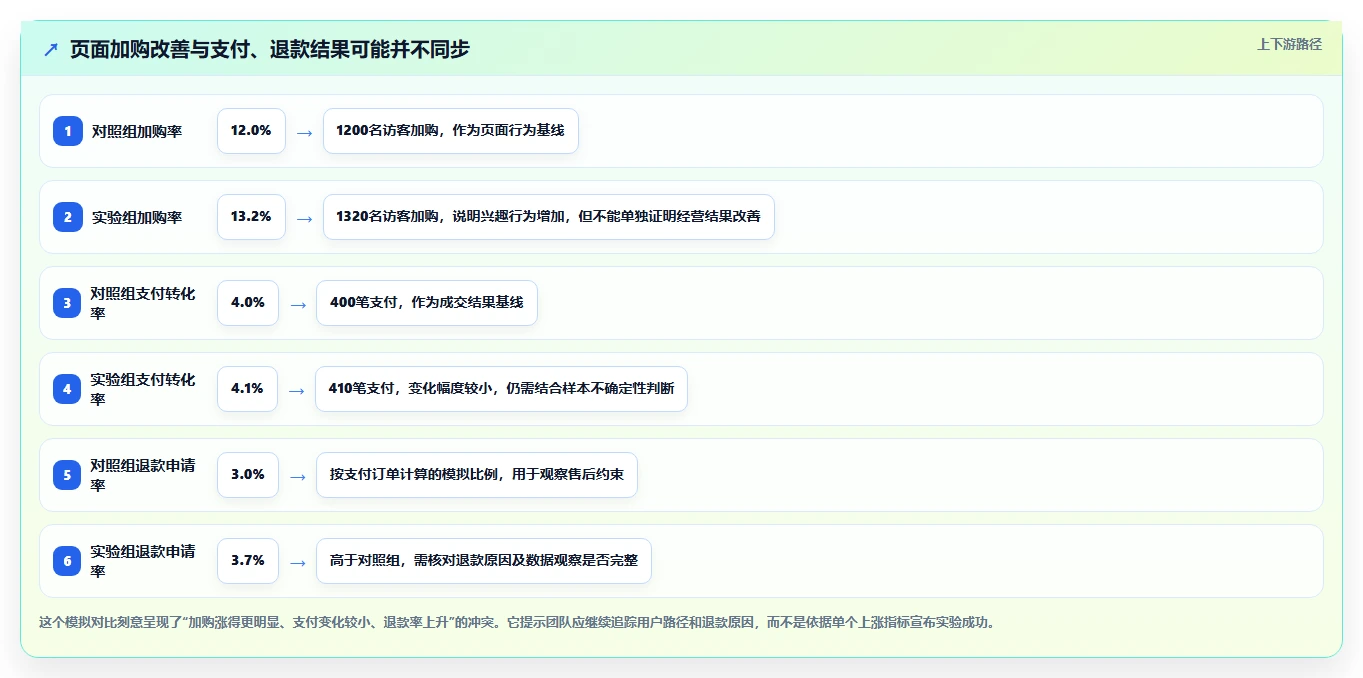Click the 对照组退款申请率 label
Screen dimensions: 1363x678
click(x=143, y=475)
